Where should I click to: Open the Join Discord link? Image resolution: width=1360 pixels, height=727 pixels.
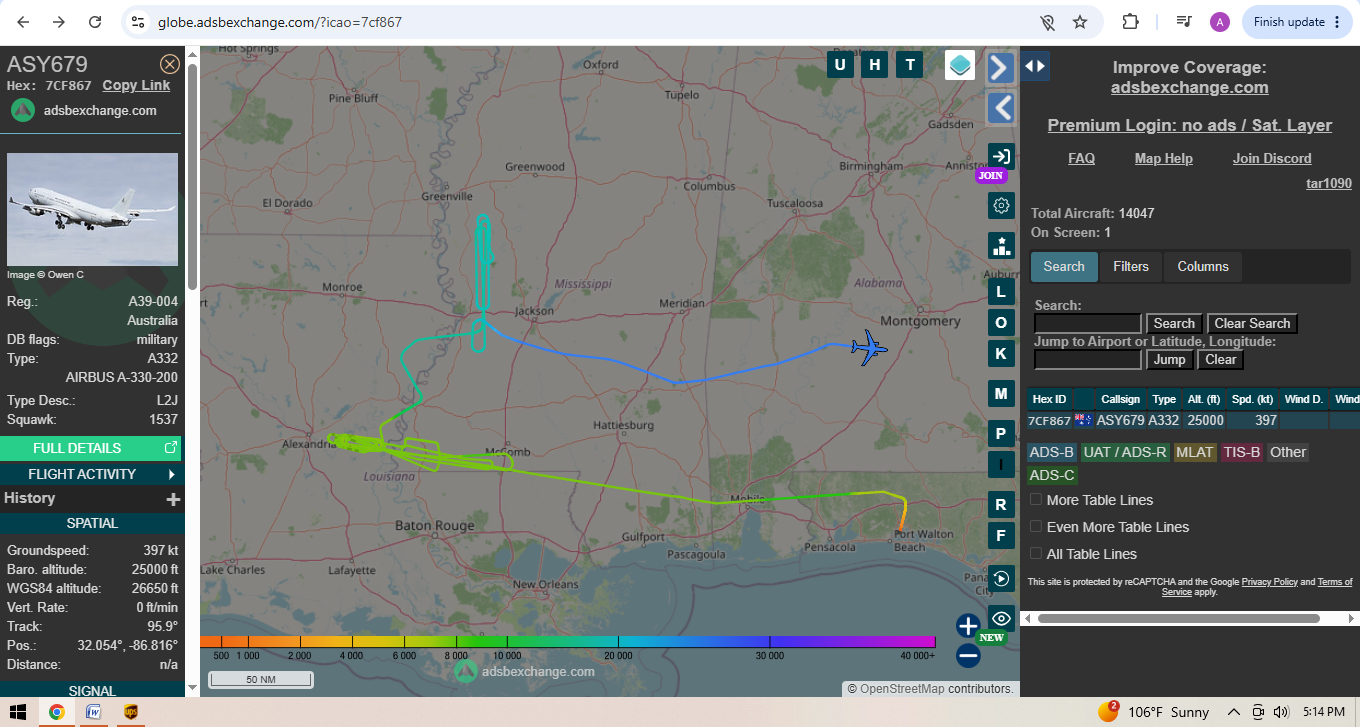click(1272, 159)
